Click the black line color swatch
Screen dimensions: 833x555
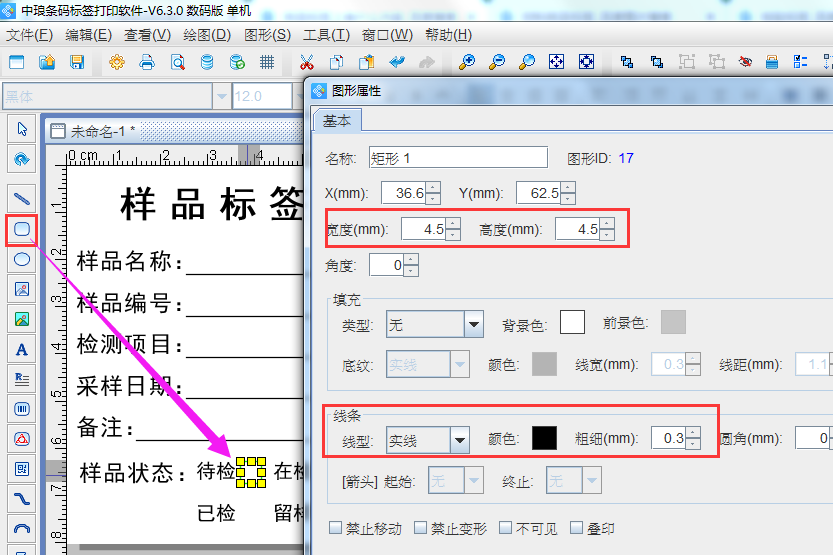(x=544, y=438)
